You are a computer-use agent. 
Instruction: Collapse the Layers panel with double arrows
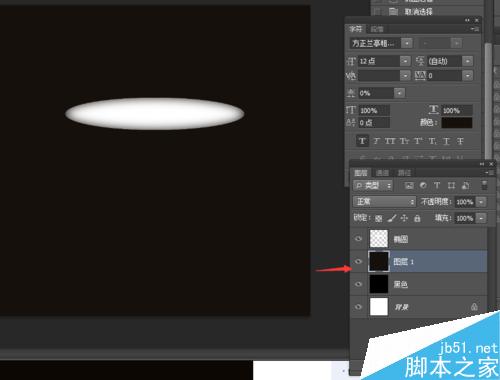coord(482,164)
